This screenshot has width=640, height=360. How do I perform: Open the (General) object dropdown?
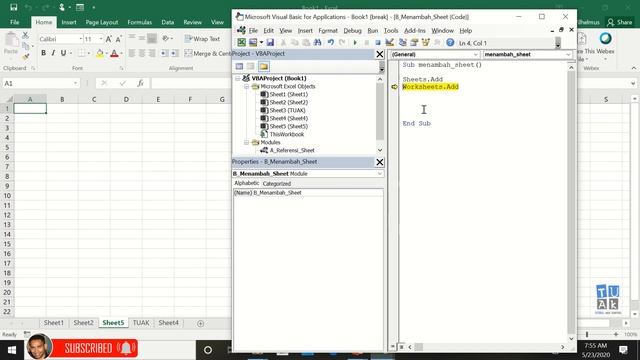[x=476, y=54]
